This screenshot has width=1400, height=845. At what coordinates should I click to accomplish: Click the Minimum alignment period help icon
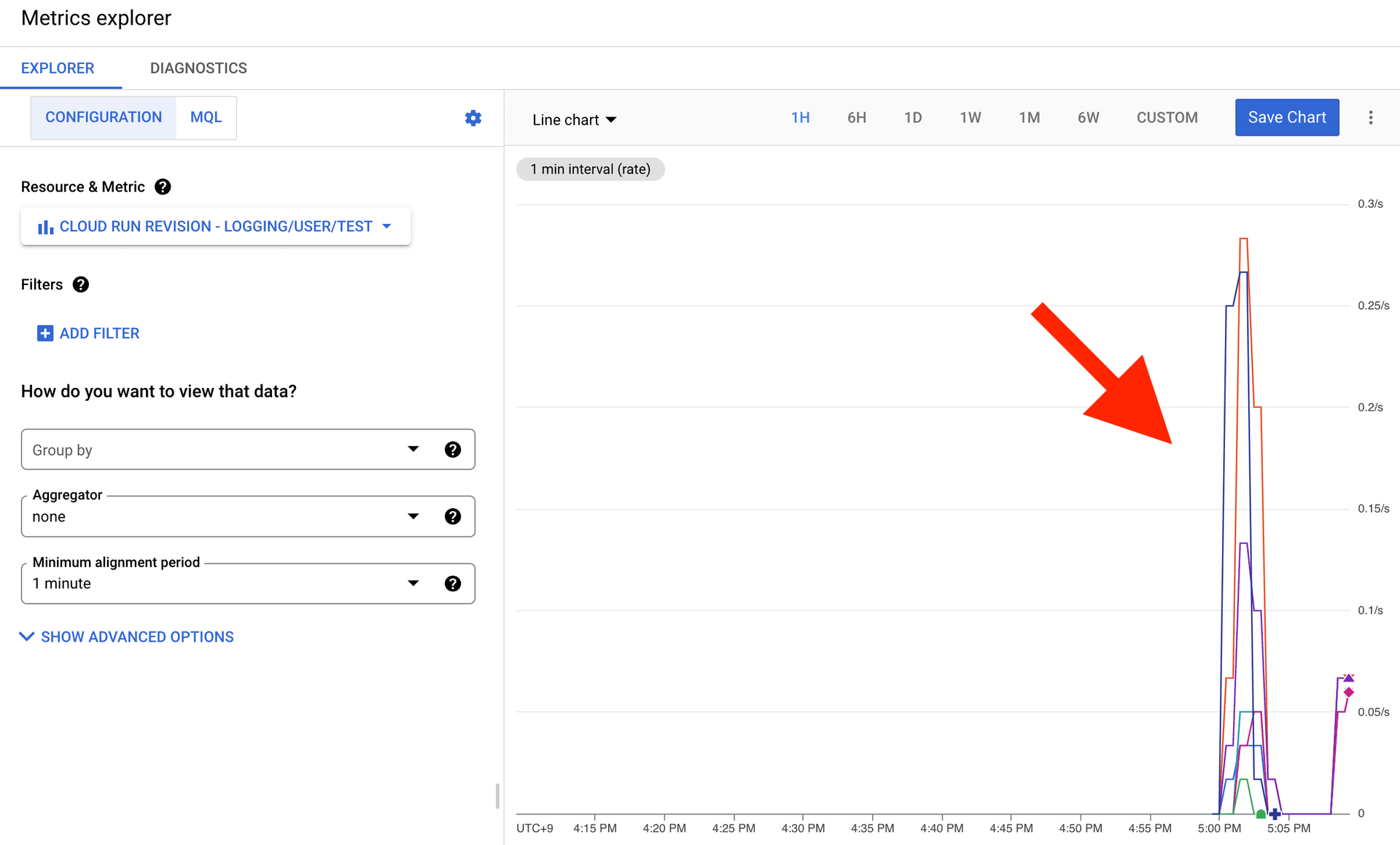pos(452,584)
